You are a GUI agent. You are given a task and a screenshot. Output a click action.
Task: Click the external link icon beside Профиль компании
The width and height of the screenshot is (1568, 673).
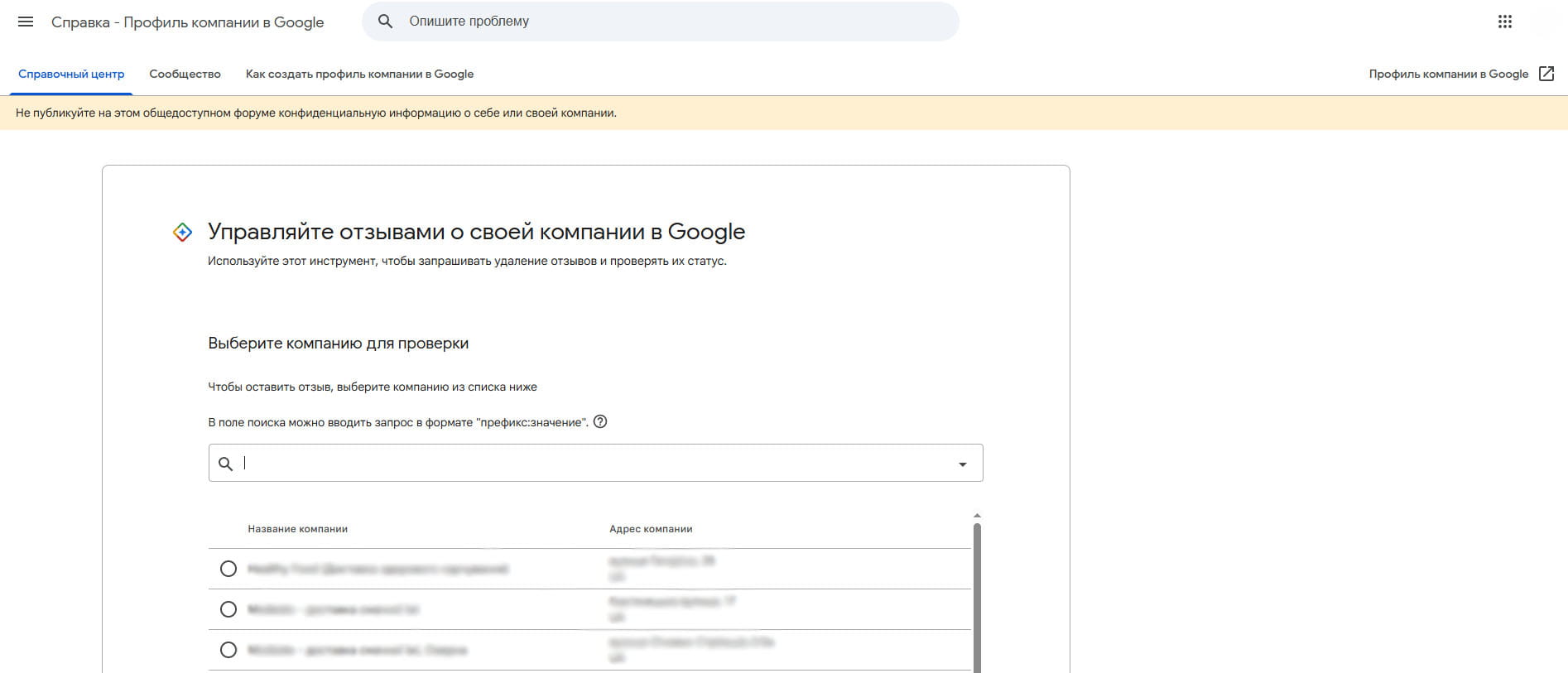coord(1546,74)
